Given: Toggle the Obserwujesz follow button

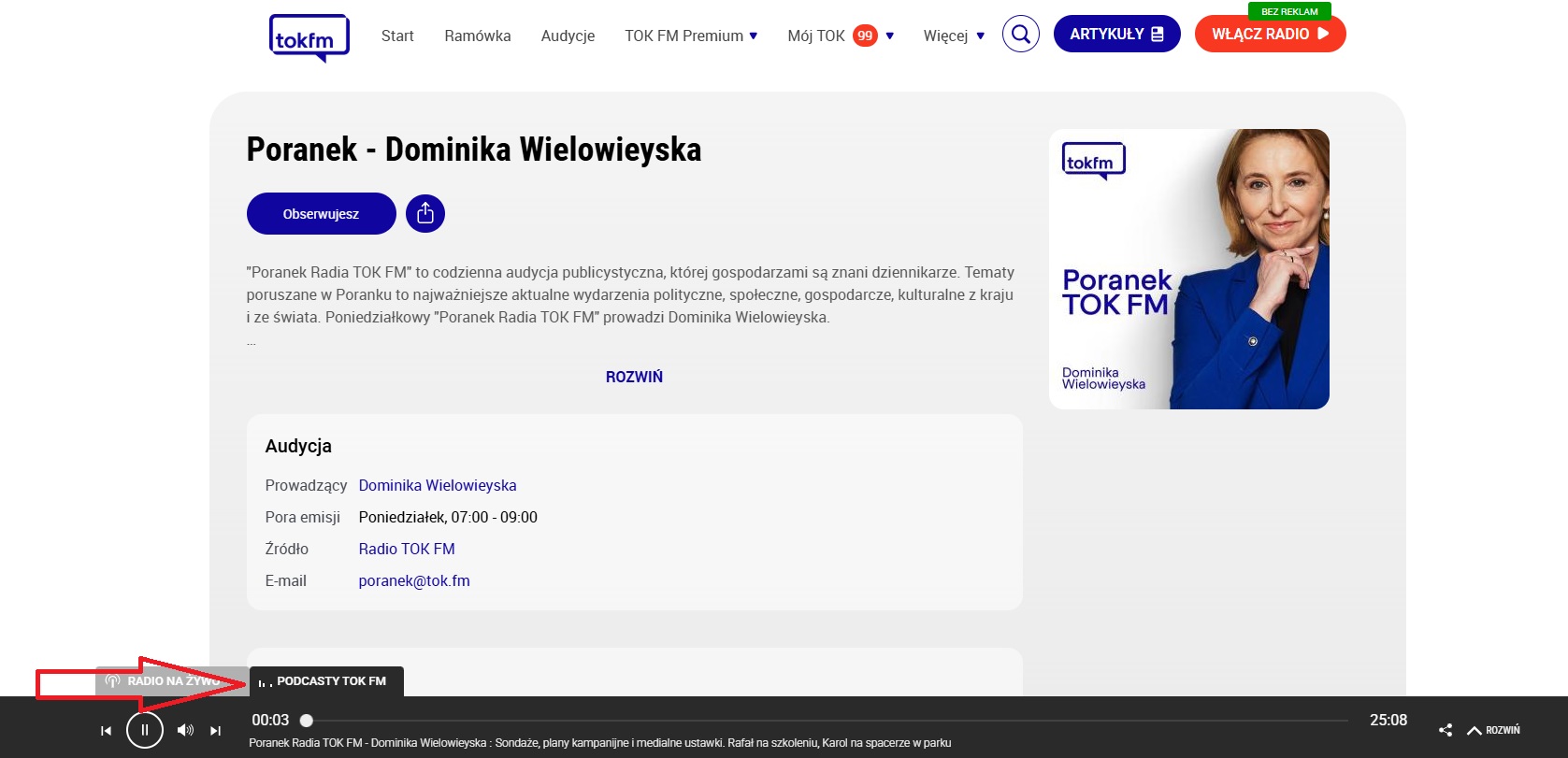Looking at the screenshot, I should coord(322,213).
